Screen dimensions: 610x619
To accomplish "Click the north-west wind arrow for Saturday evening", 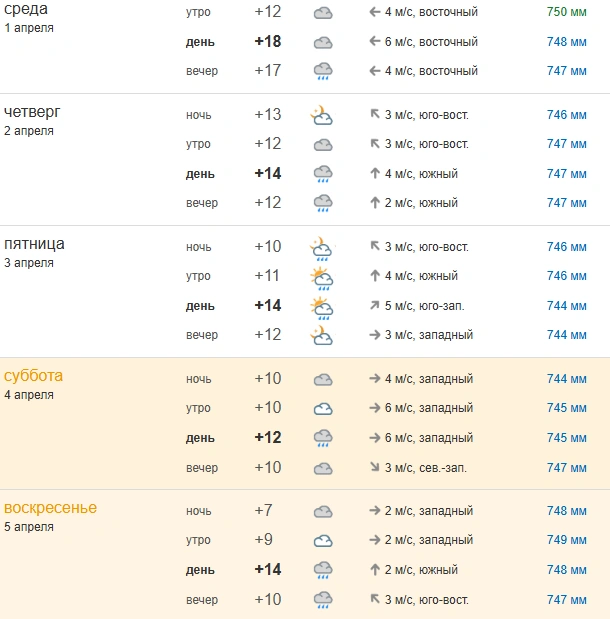I will pos(375,467).
